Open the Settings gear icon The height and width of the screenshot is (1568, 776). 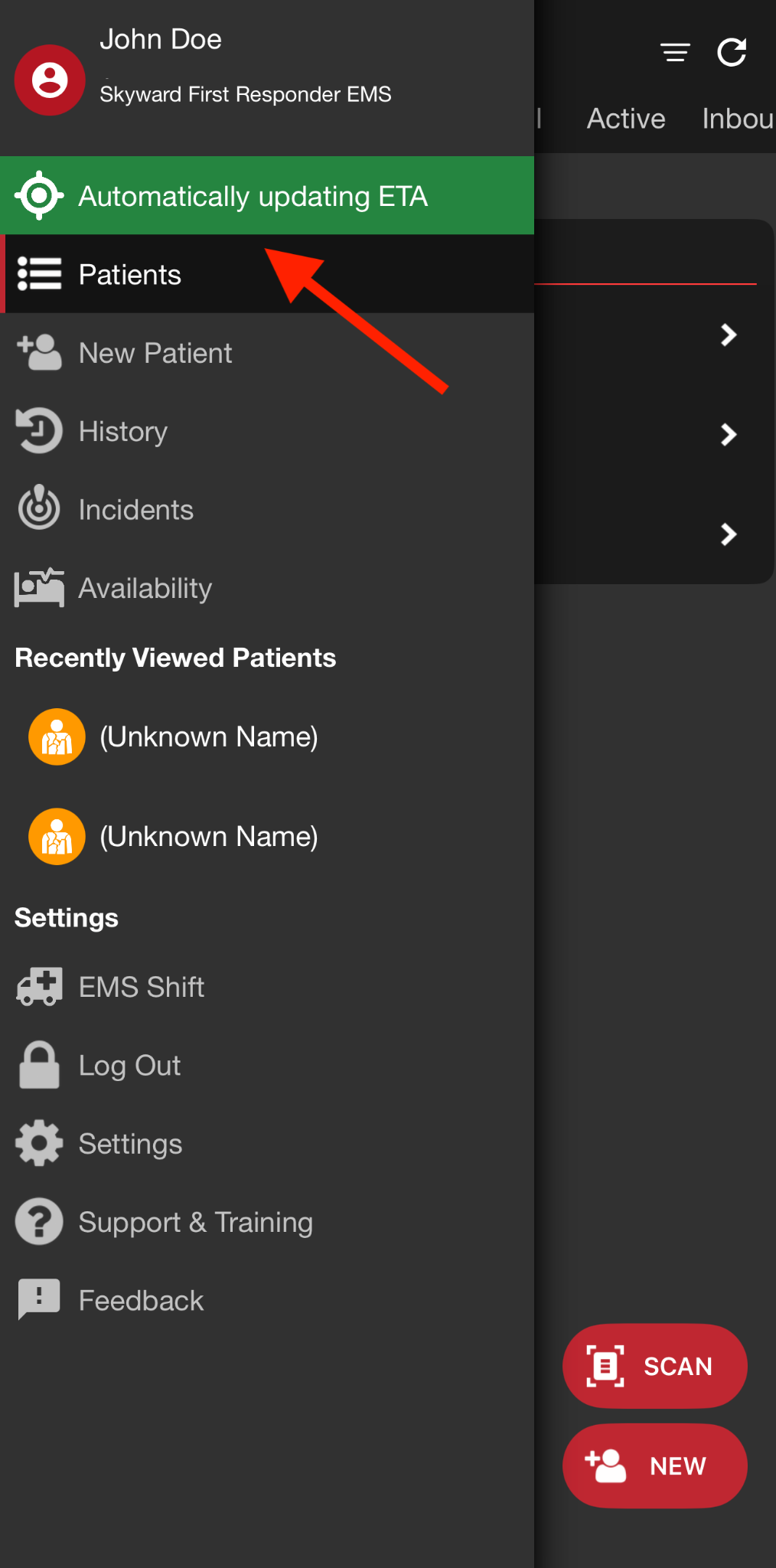39,1143
